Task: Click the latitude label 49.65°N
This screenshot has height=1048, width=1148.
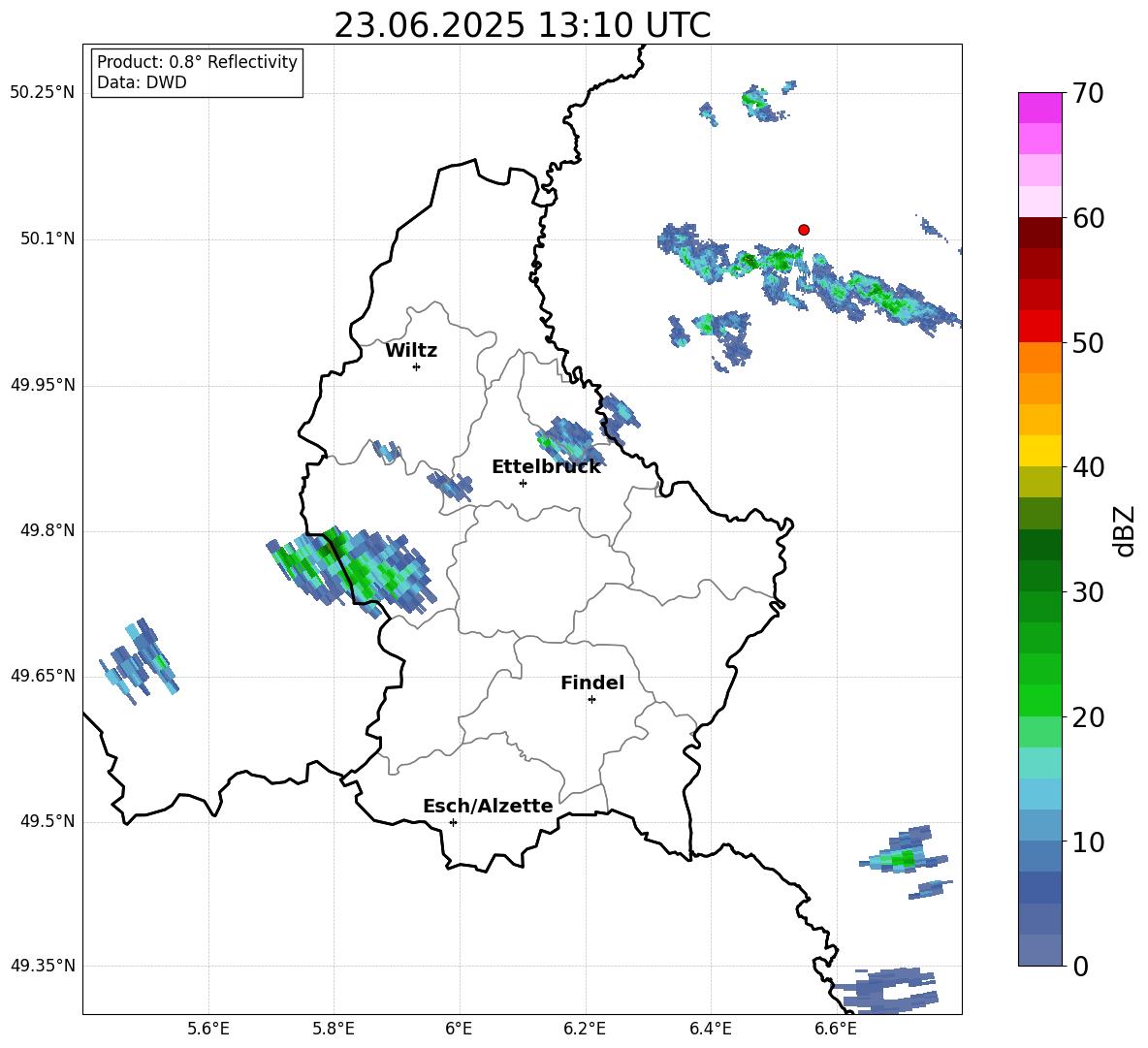Action: pyautogui.click(x=43, y=676)
